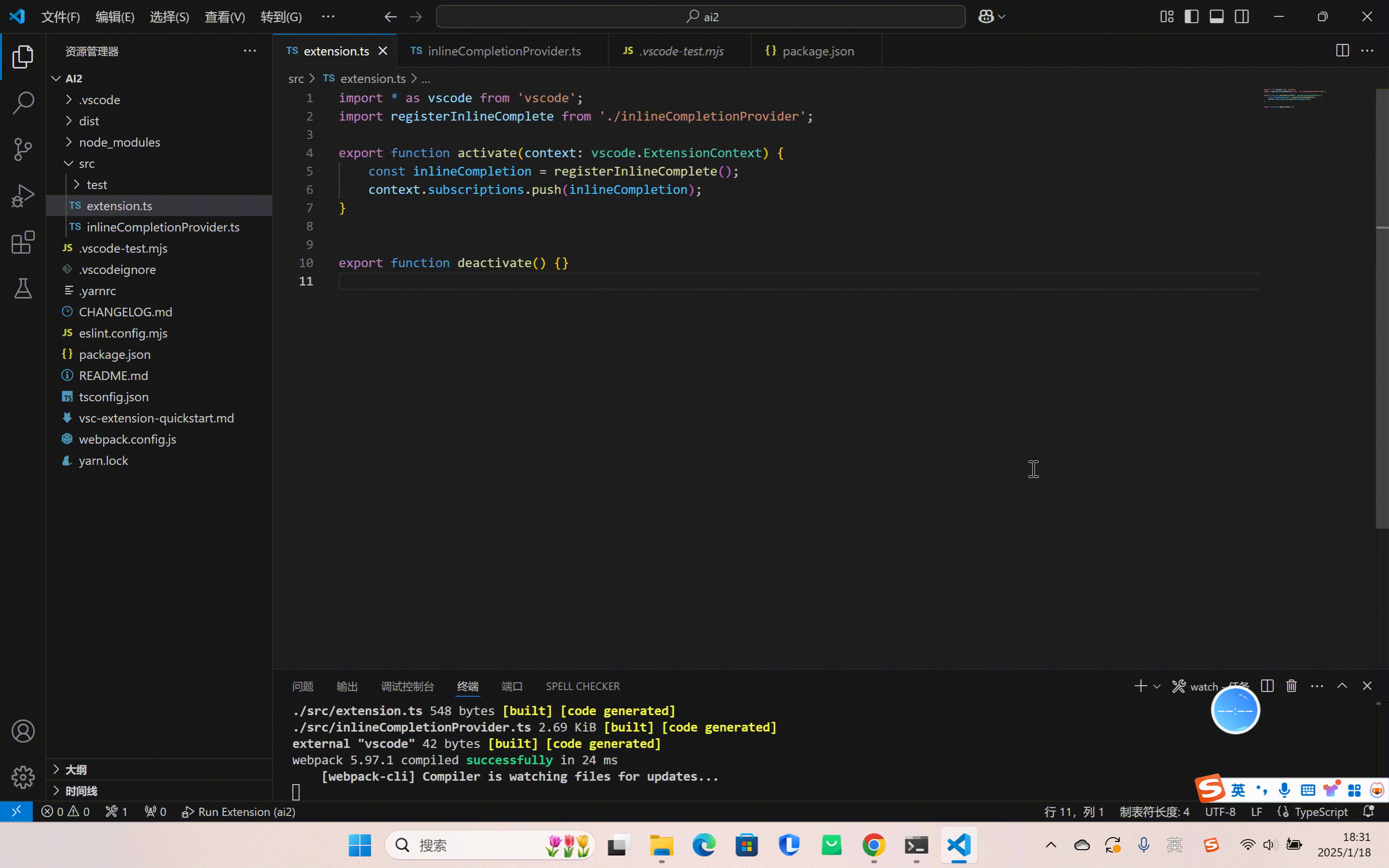Image resolution: width=1389 pixels, height=868 pixels.
Task: Switch to the inlineCompletionProvider.ts tab
Action: pos(504,51)
